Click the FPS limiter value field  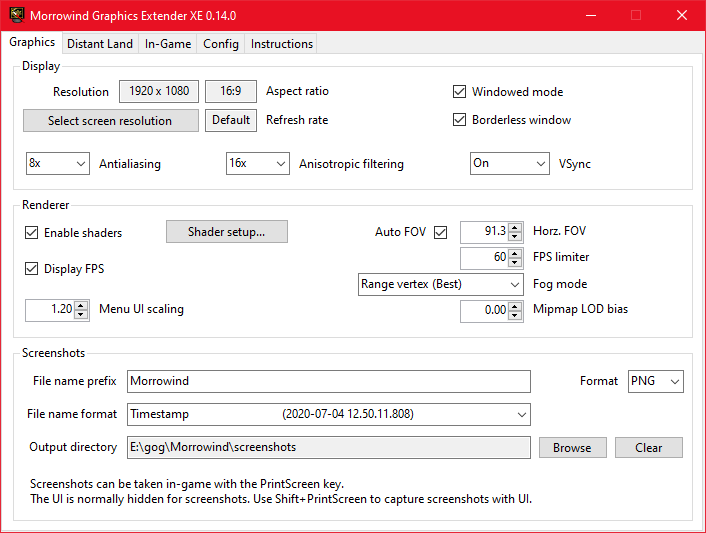pos(485,258)
